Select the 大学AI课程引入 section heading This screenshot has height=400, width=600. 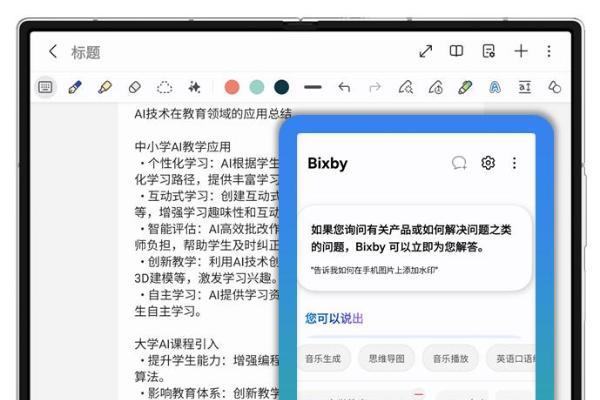(x=176, y=344)
